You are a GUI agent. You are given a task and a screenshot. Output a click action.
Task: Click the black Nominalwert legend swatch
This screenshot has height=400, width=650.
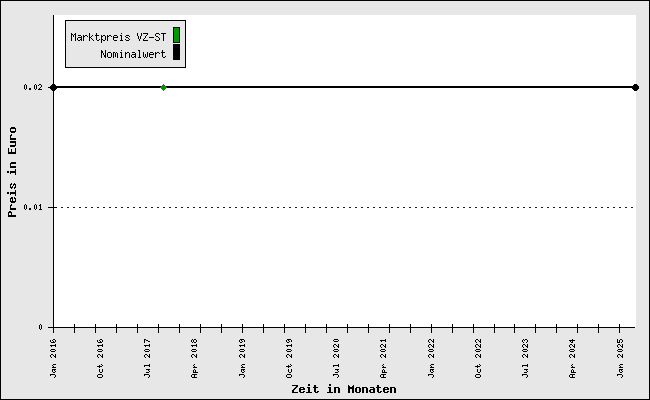click(176, 52)
